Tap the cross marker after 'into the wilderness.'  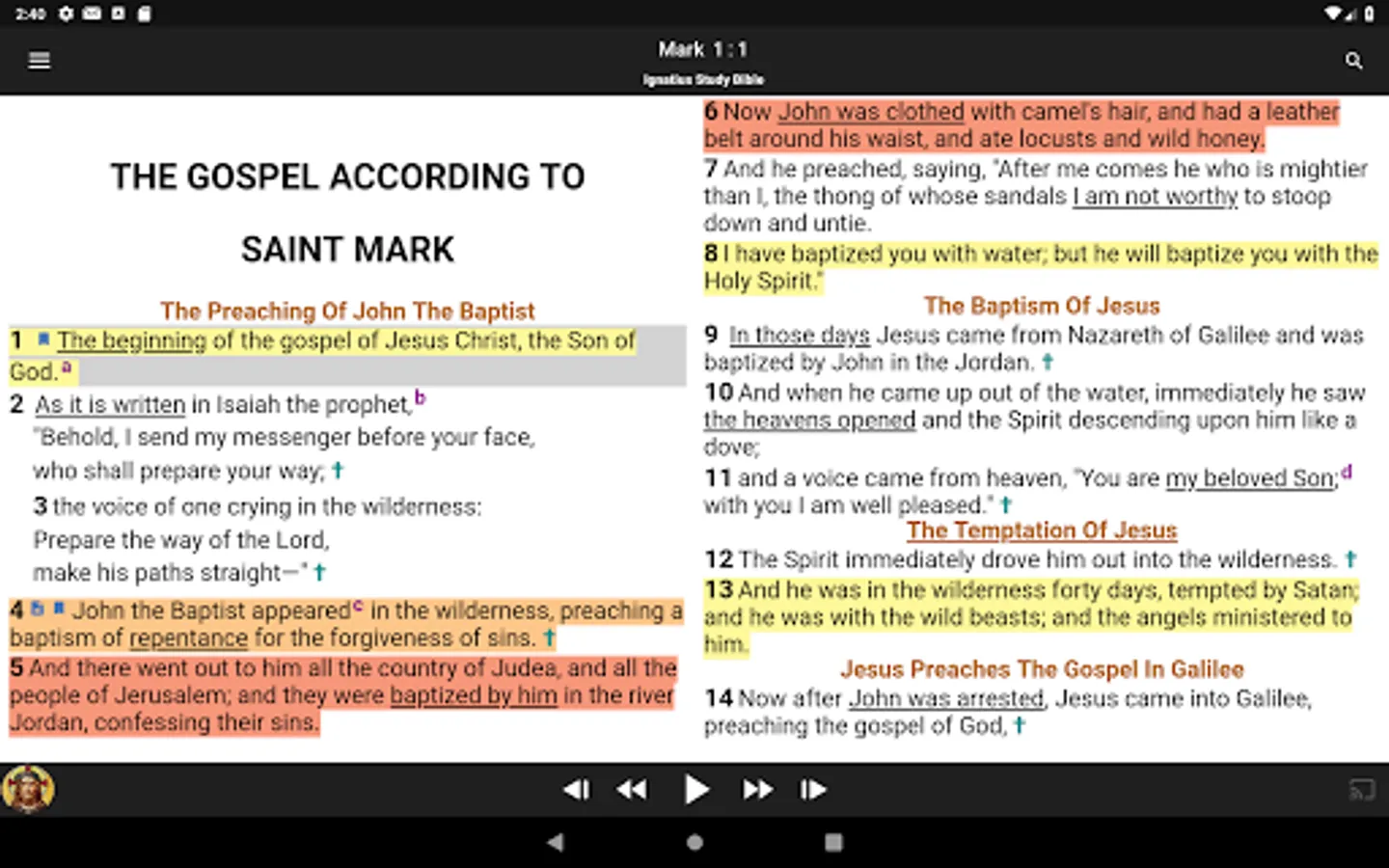(x=1350, y=558)
